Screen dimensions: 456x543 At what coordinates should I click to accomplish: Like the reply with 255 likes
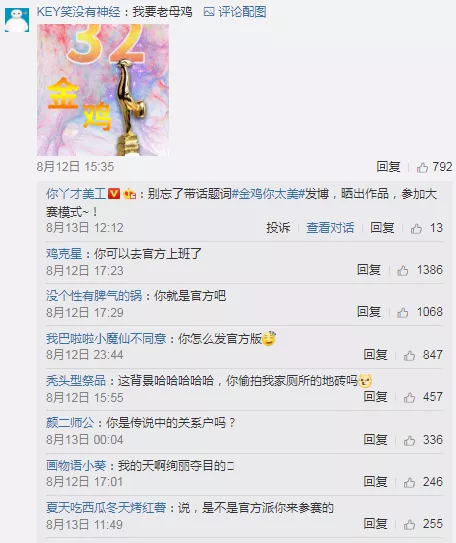(409, 524)
